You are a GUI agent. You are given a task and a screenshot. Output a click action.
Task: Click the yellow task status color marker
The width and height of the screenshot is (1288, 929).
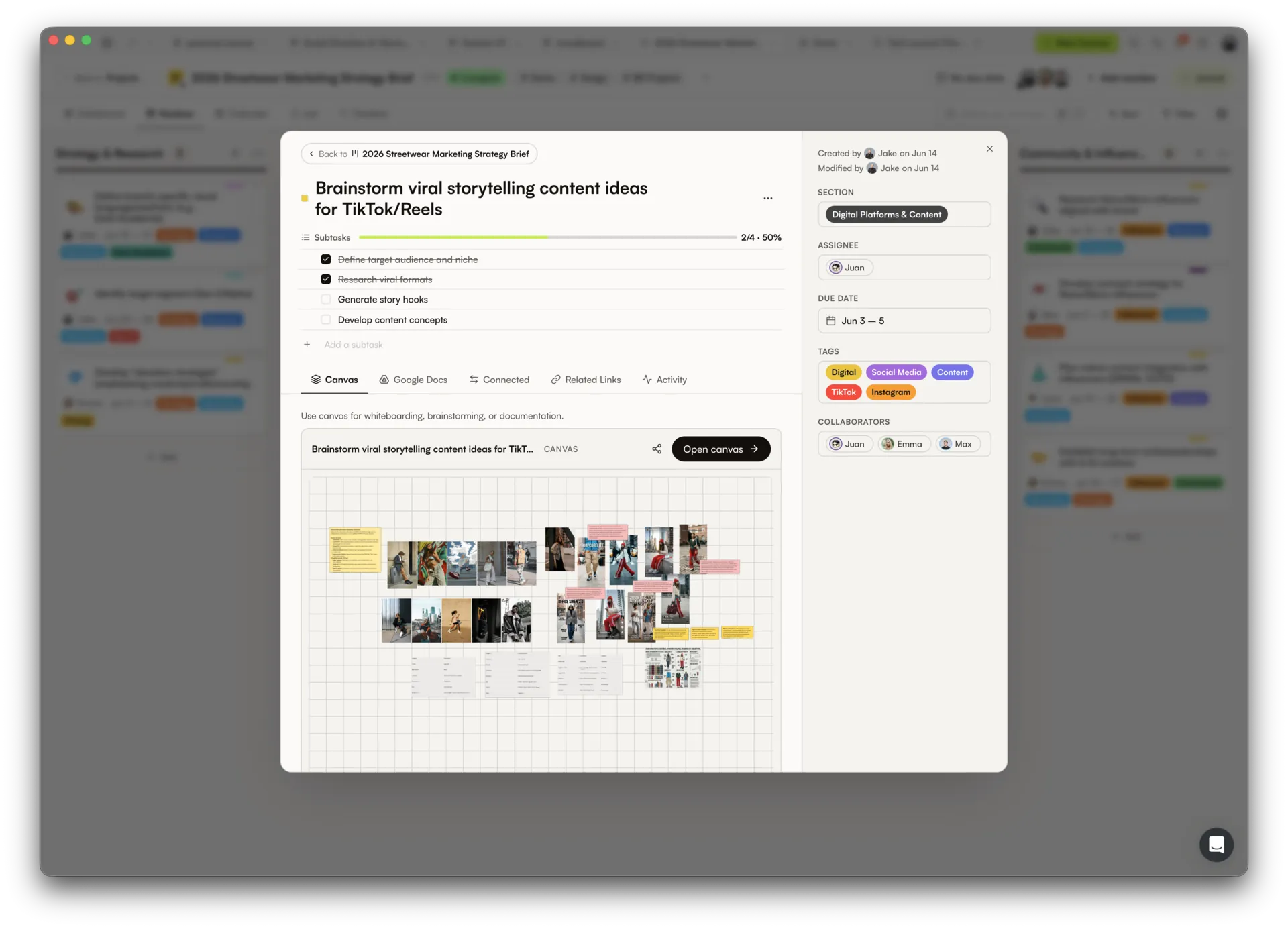click(x=305, y=199)
